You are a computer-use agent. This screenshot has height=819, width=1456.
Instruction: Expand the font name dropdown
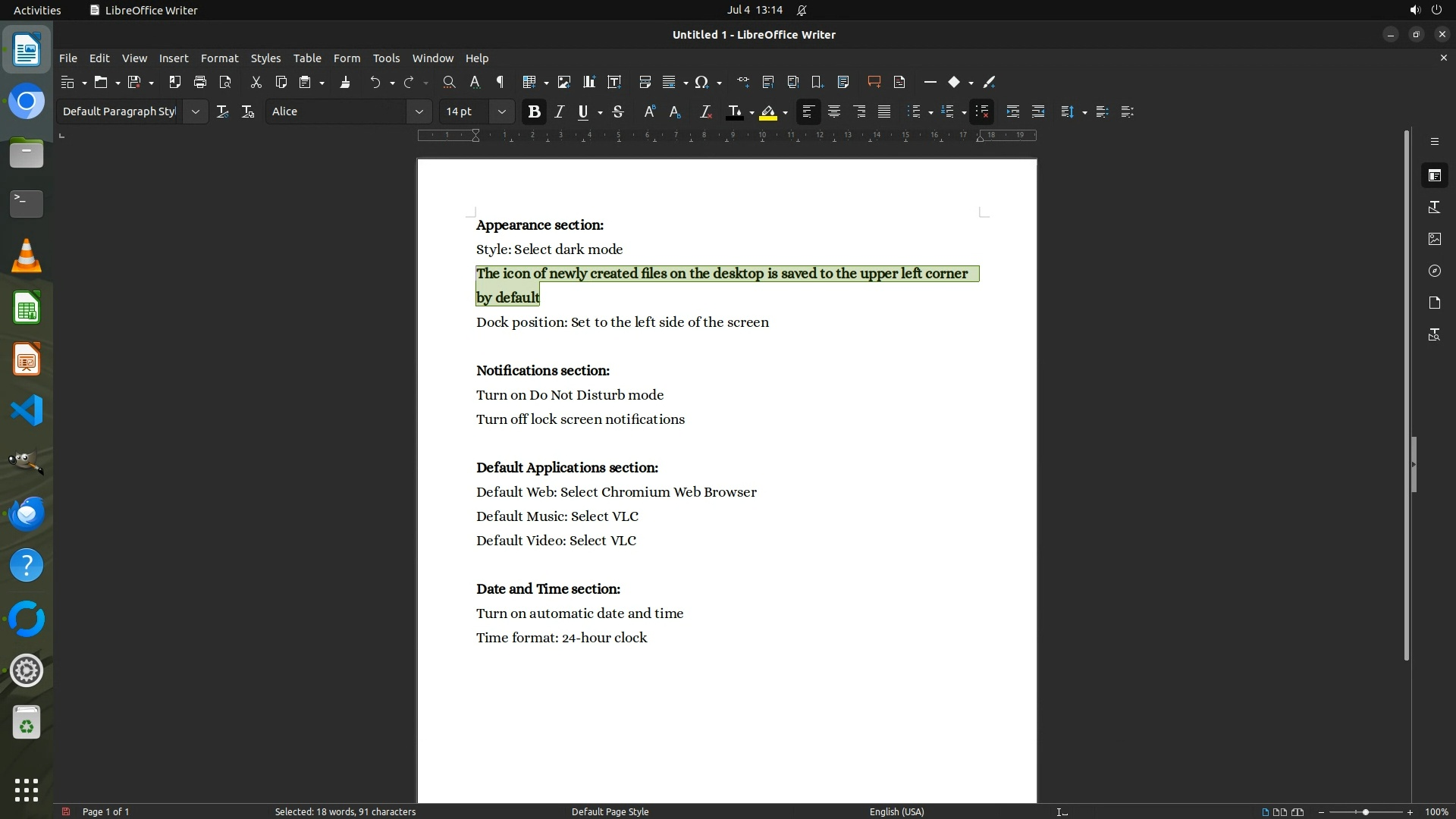pyautogui.click(x=419, y=111)
